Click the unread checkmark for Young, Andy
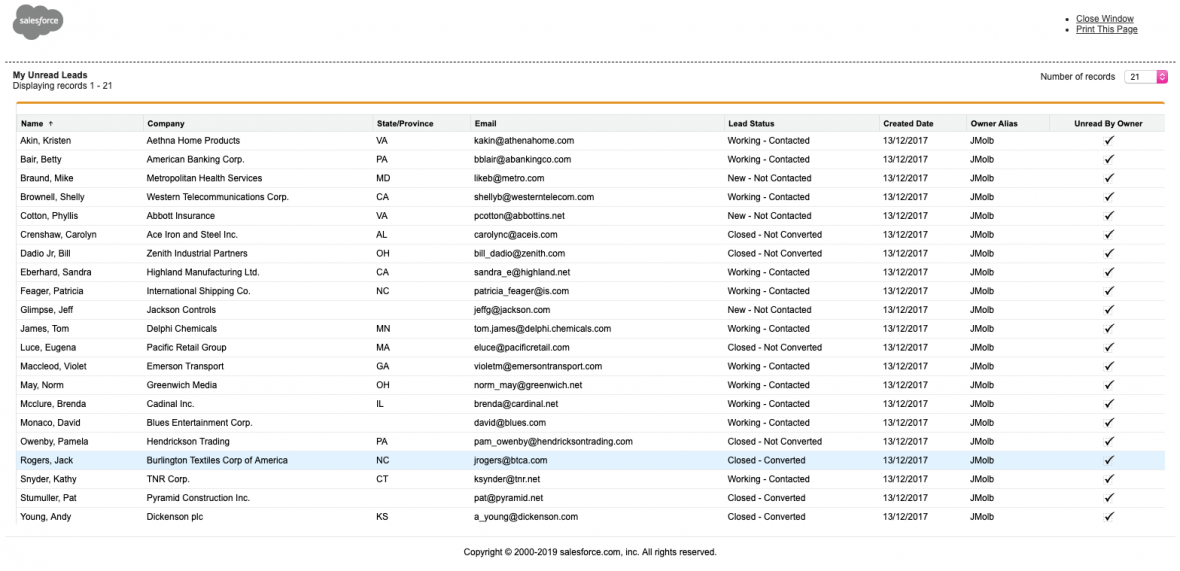 coord(1109,517)
